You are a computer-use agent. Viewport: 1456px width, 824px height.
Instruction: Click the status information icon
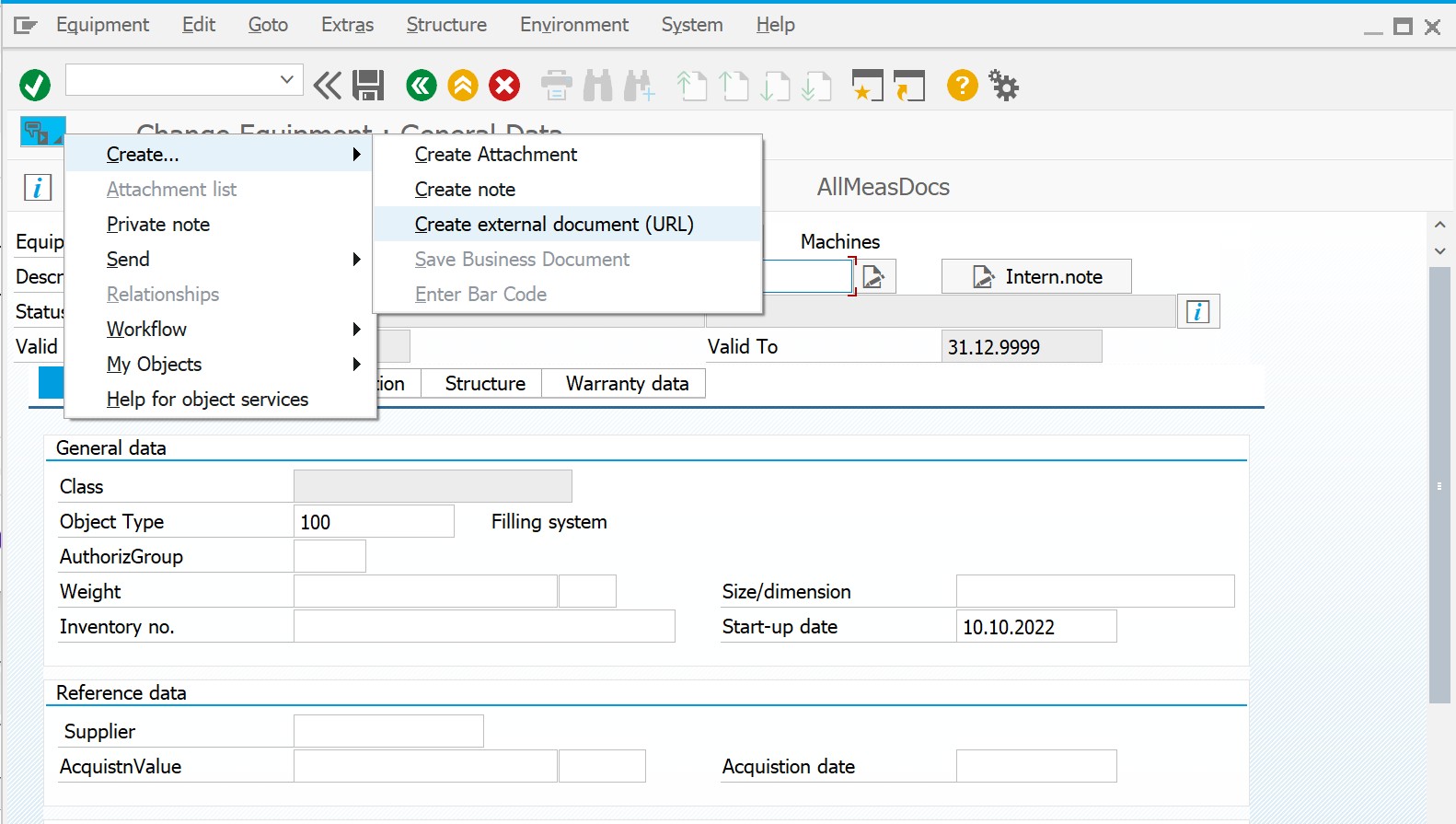click(1197, 312)
